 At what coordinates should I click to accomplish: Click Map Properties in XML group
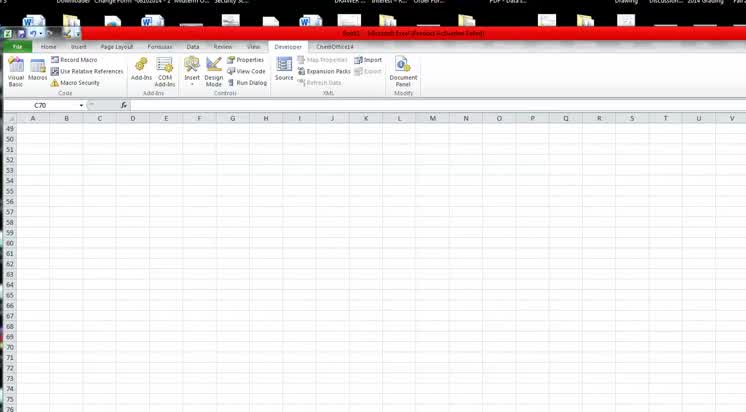323,60
